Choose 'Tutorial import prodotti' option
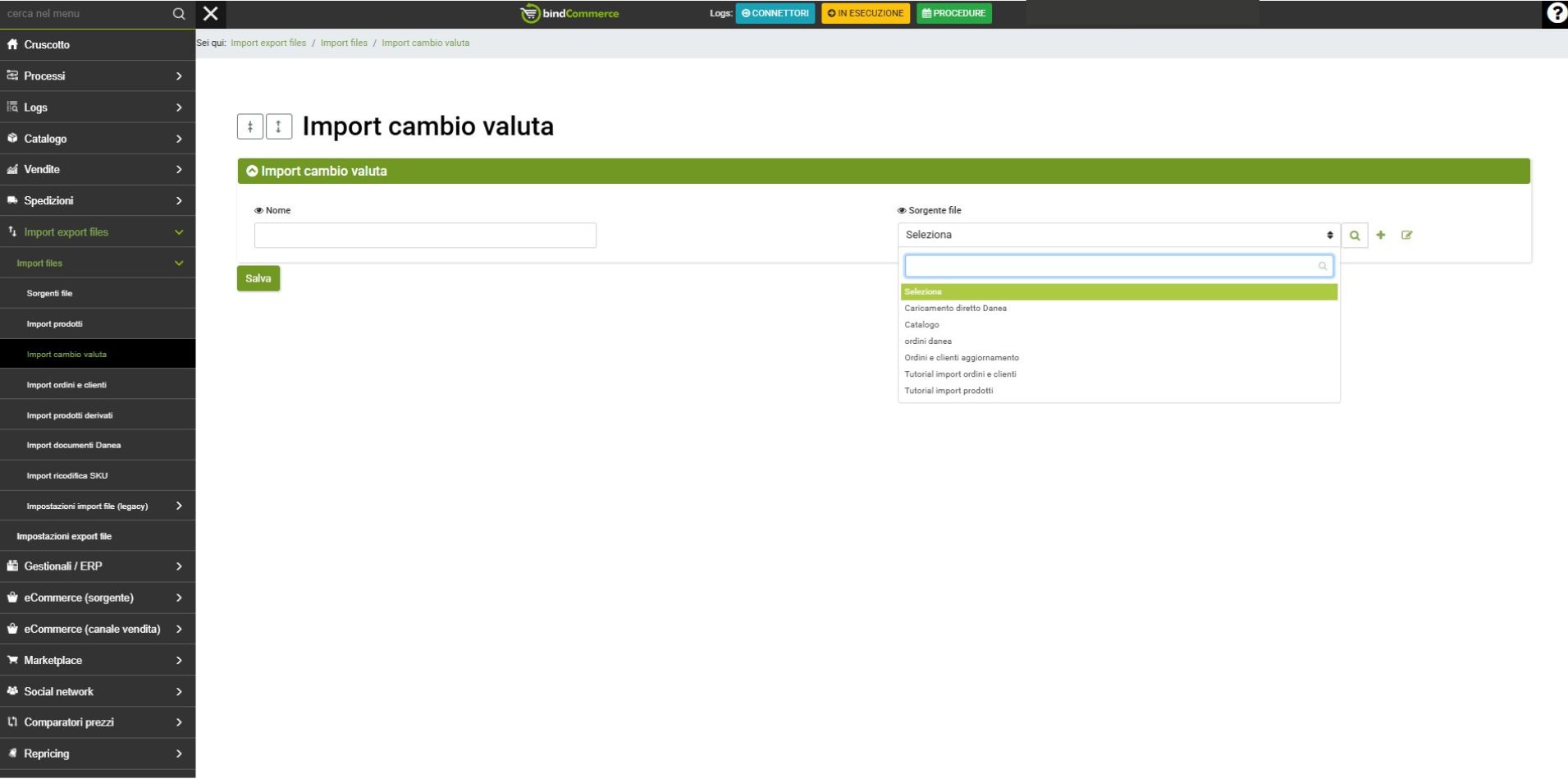This screenshot has height=779, width=1568. point(949,391)
